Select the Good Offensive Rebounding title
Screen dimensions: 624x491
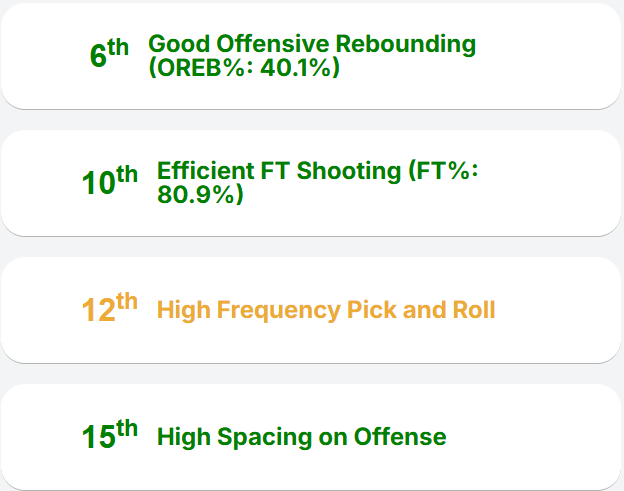pyautogui.click(x=312, y=44)
